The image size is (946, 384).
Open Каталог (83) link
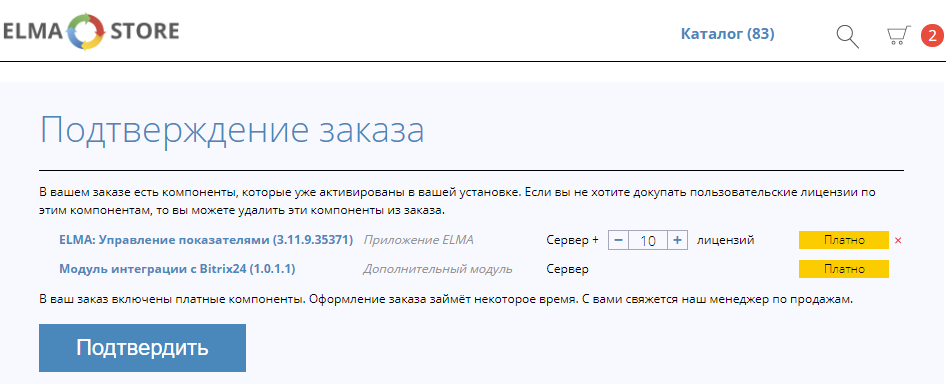(x=727, y=34)
